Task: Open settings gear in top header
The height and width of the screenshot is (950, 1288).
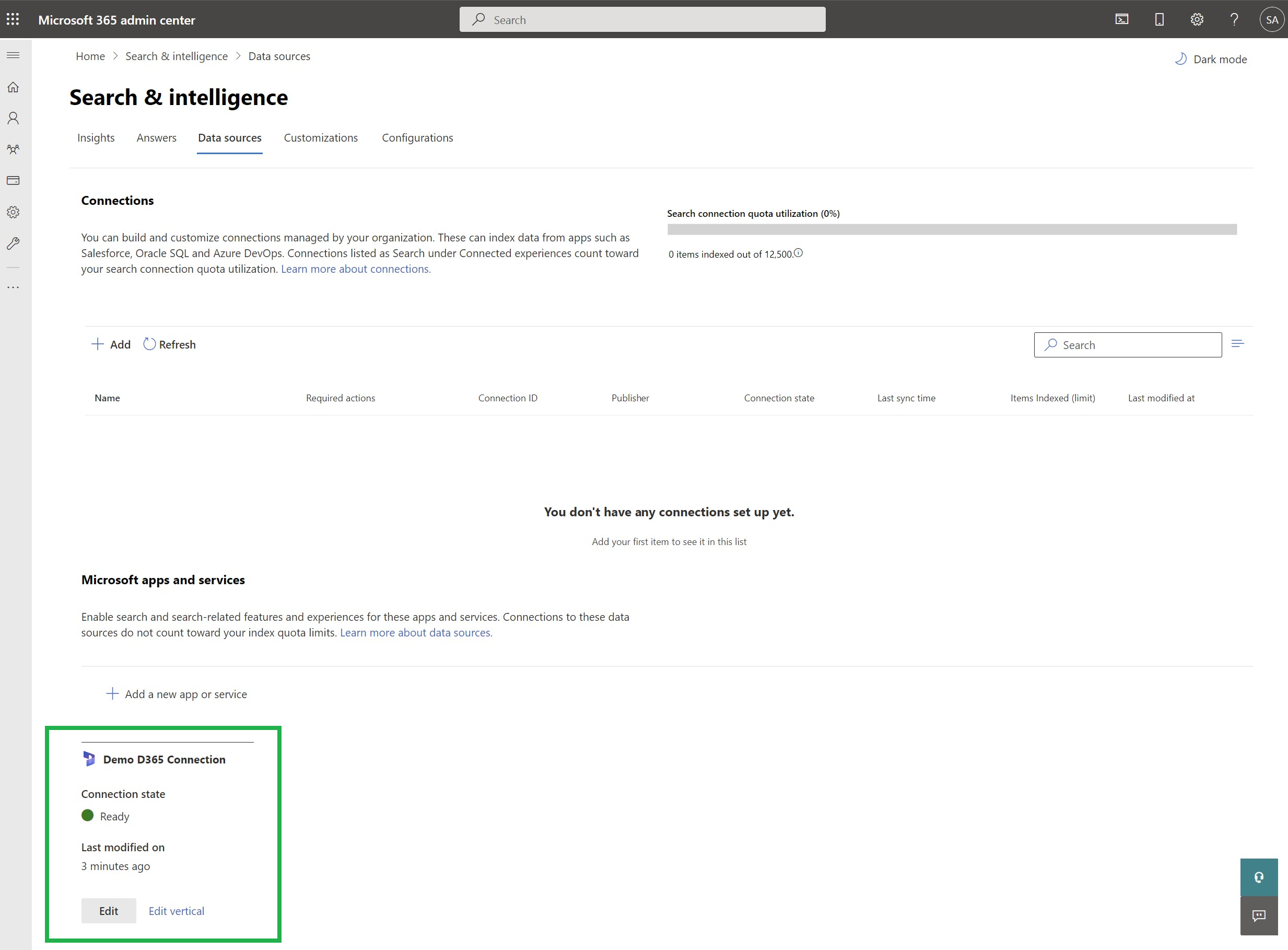Action: click(1197, 19)
